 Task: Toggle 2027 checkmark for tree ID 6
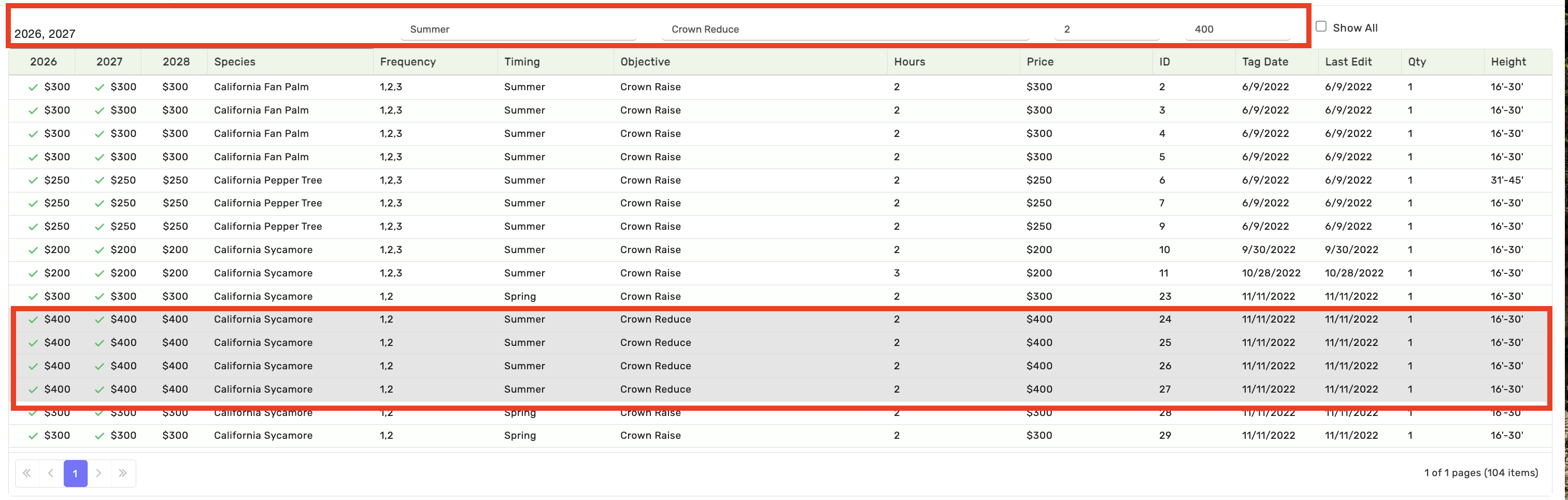tap(99, 180)
